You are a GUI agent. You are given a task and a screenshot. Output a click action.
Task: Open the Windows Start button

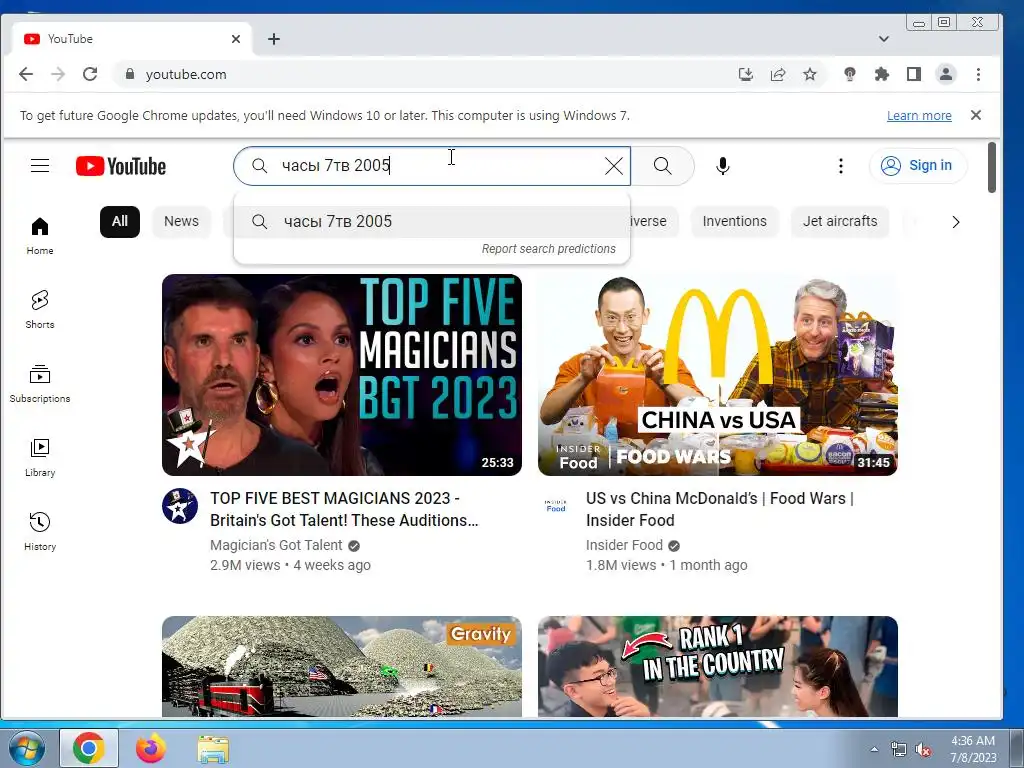pos(27,748)
